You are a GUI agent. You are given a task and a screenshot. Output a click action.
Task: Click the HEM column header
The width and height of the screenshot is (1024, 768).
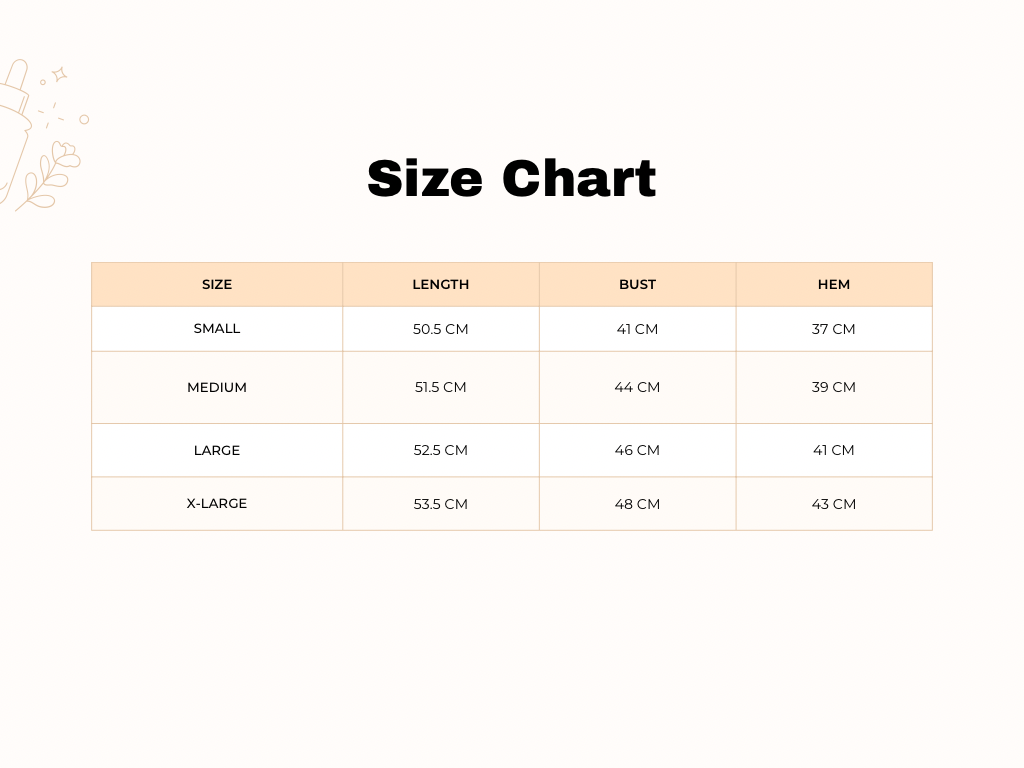pos(834,284)
